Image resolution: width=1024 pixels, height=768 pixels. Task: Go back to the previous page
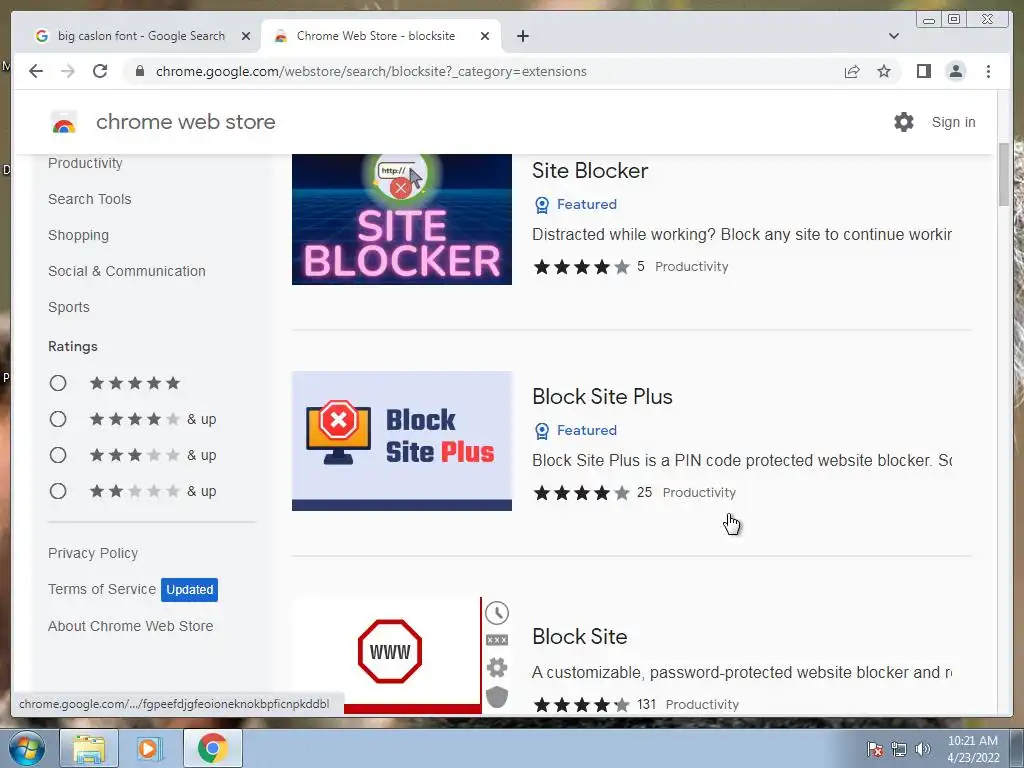tap(36, 71)
